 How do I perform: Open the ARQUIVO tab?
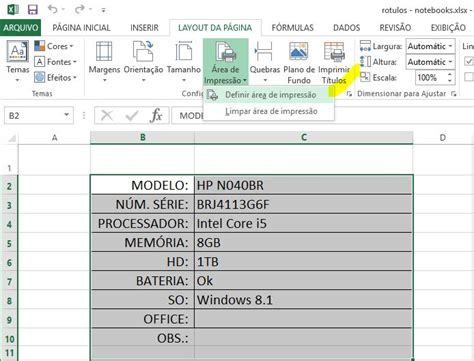coord(21,27)
